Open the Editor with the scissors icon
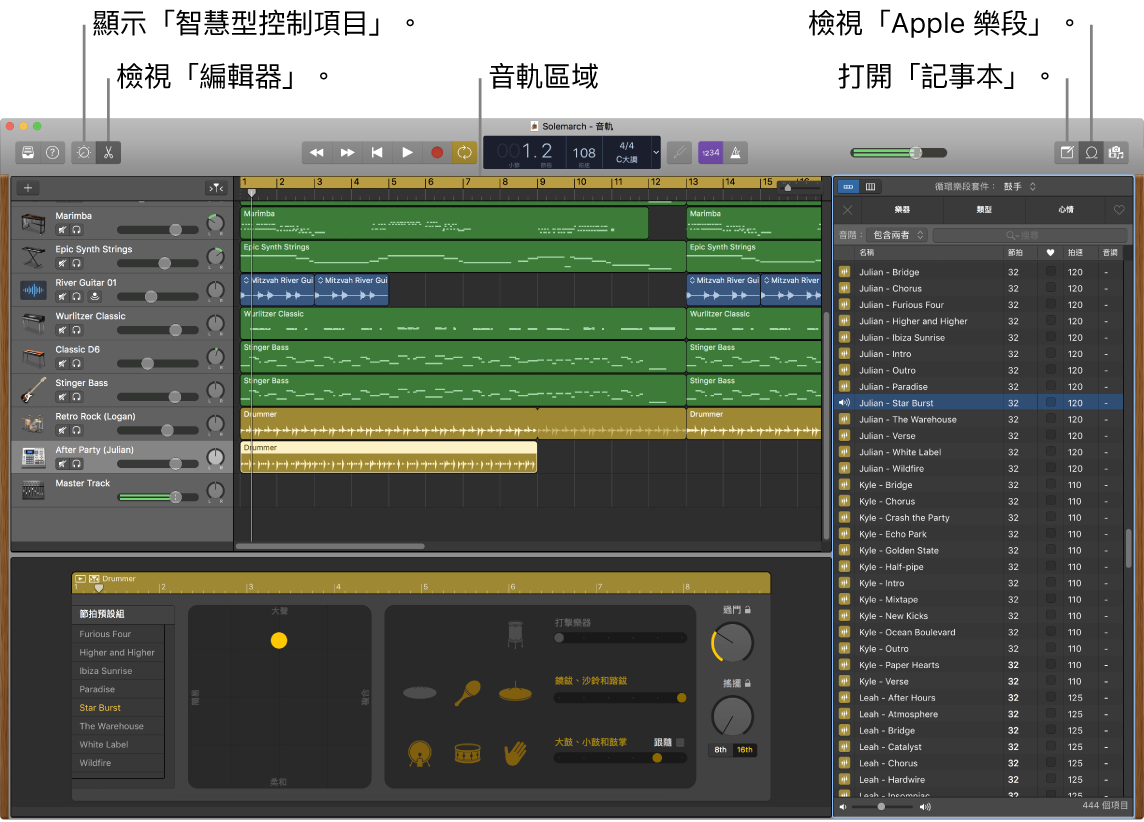The height and width of the screenshot is (822, 1144). tap(108, 152)
